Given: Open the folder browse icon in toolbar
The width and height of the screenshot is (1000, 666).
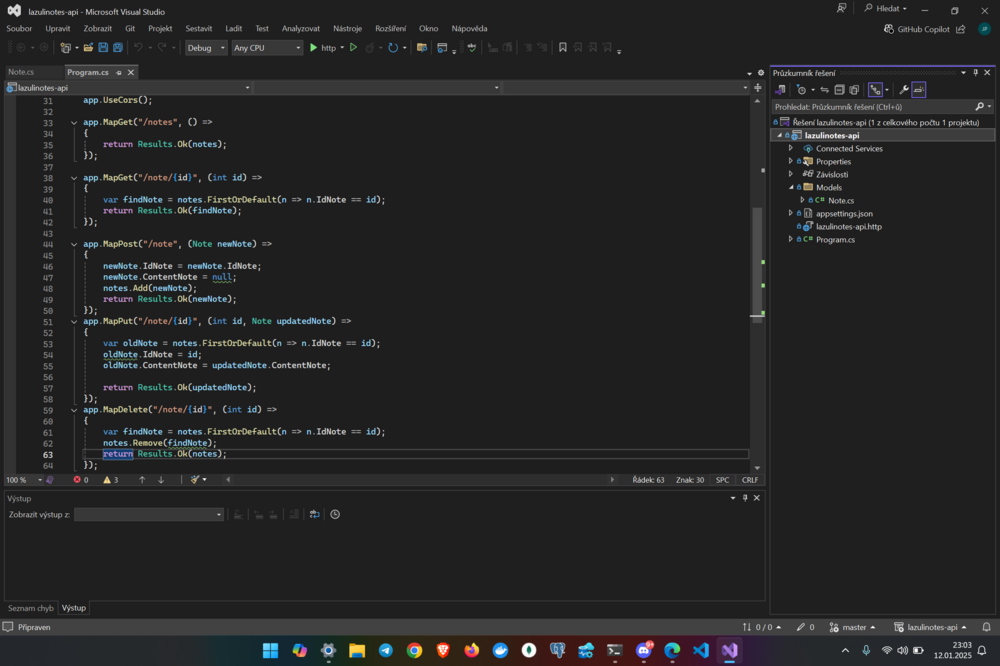Looking at the screenshot, I should pos(422,48).
